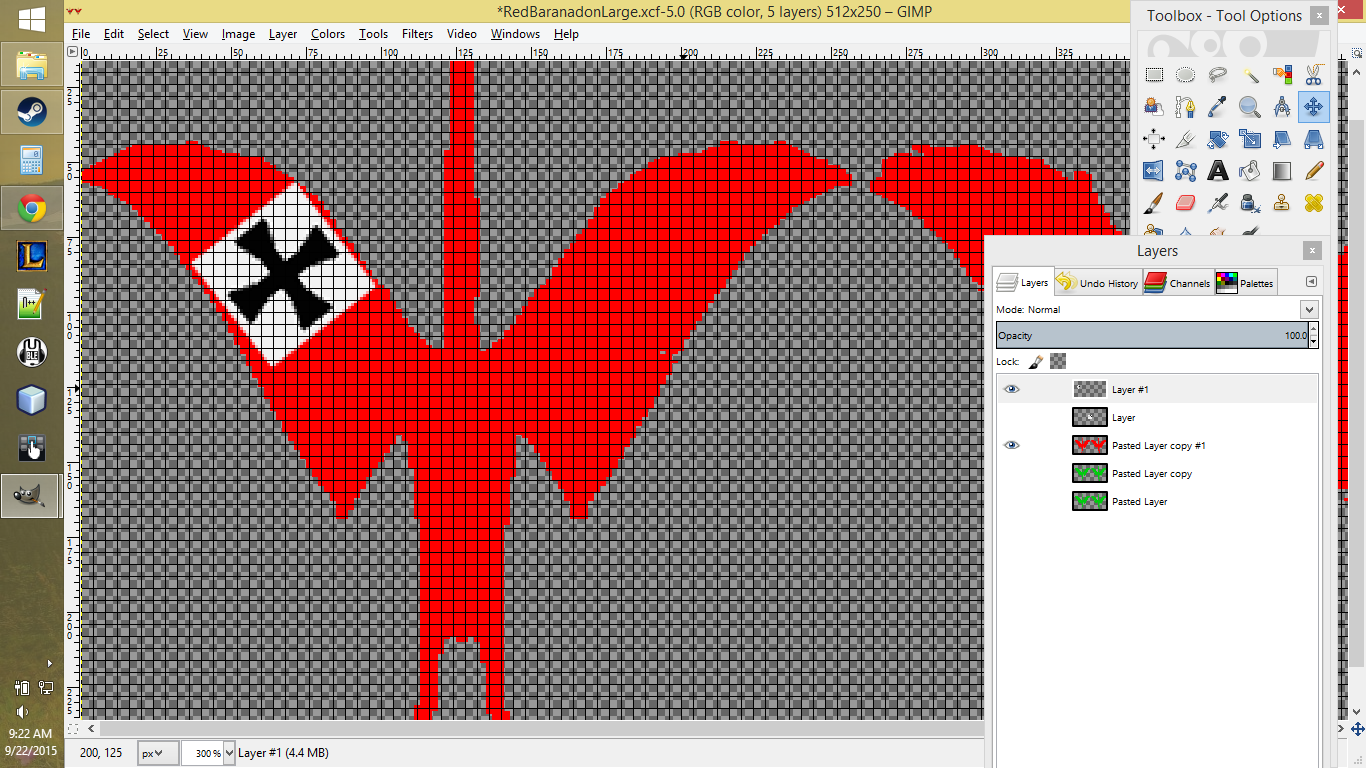Select the Paintbrush tool
This screenshot has height=768, width=1366.
(1154, 203)
